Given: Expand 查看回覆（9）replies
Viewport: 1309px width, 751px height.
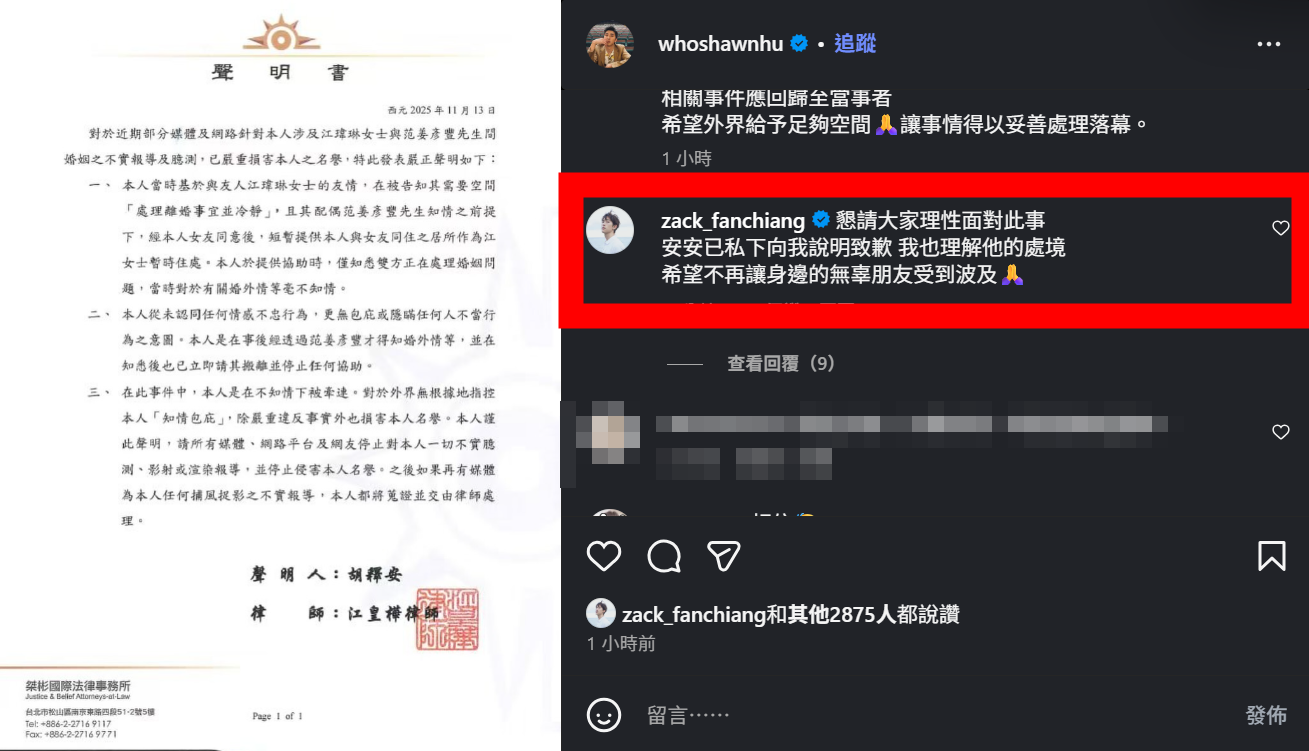Looking at the screenshot, I should tap(781, 364).
